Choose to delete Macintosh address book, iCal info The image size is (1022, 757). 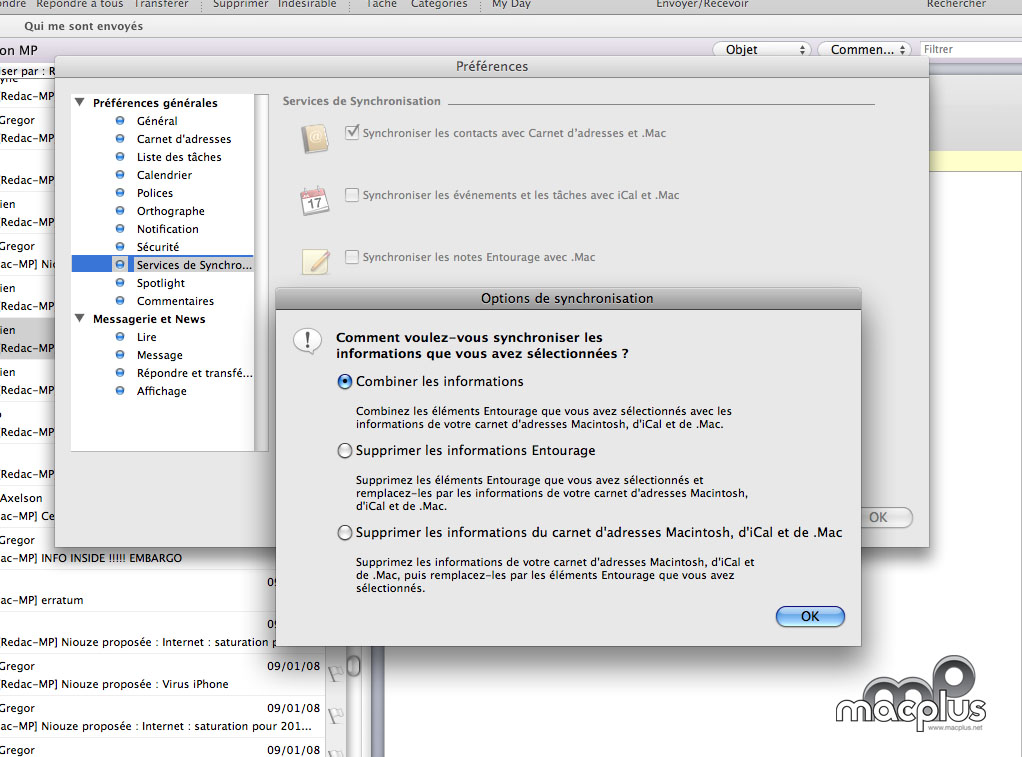[x=345, y=533]
